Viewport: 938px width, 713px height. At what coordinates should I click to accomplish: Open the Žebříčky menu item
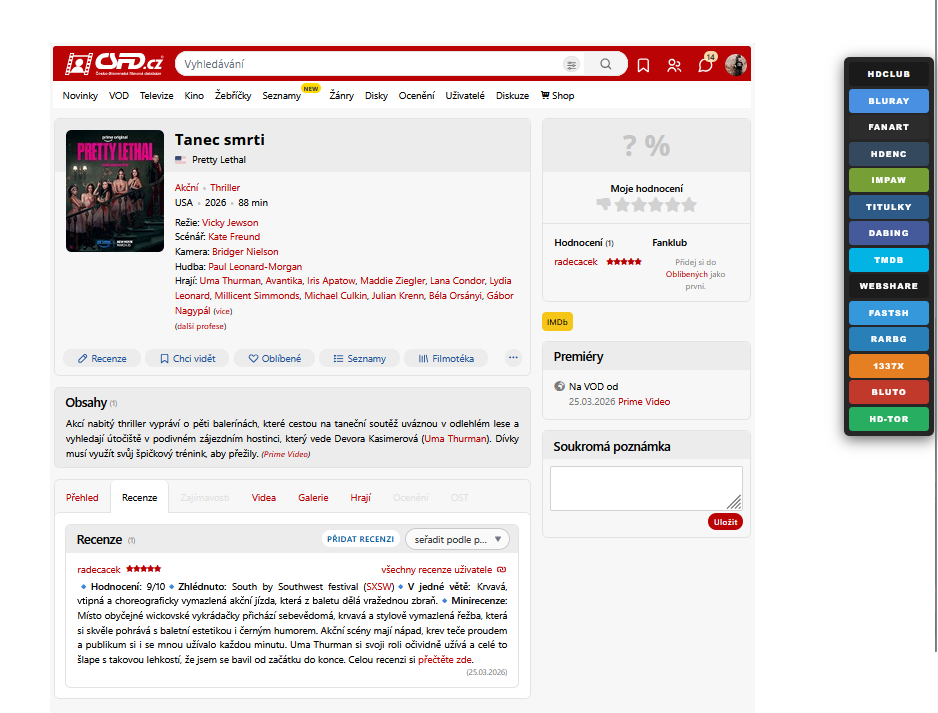(x=233, y=96)
